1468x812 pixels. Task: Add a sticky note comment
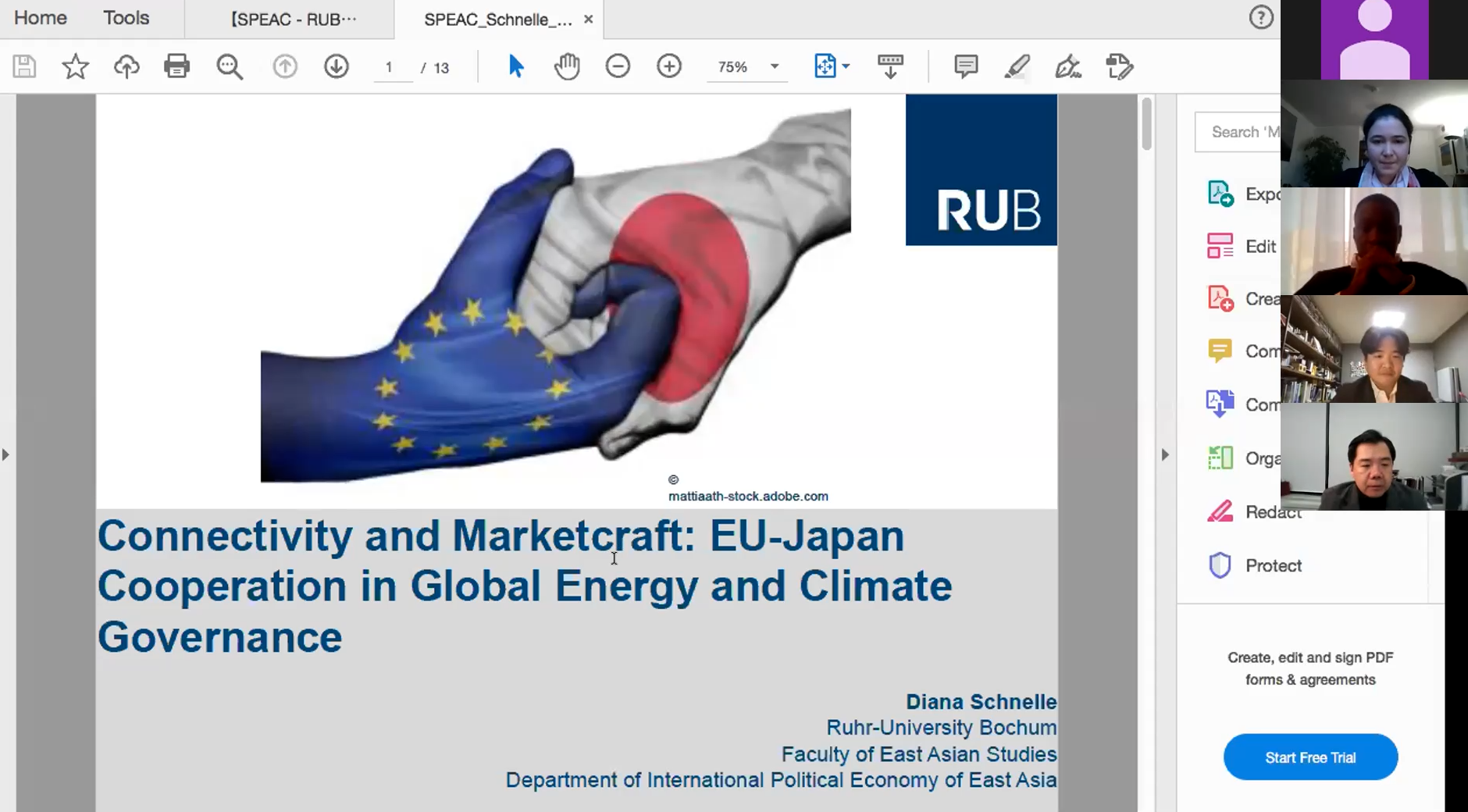coord(966,66)
